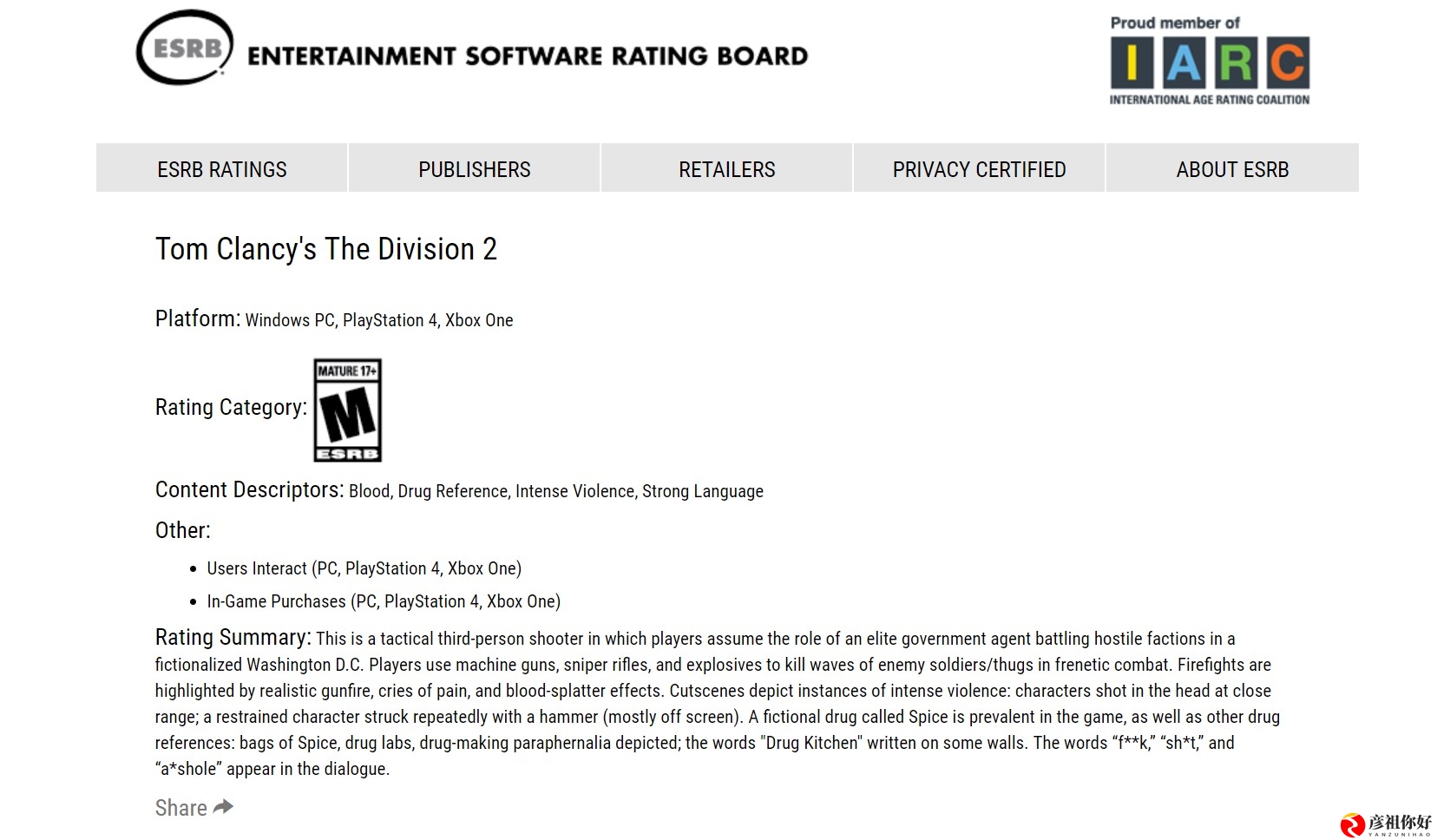Open the IARC coalition member badge
This screenshot has height=840, width=1437.
pos(1210,61)
